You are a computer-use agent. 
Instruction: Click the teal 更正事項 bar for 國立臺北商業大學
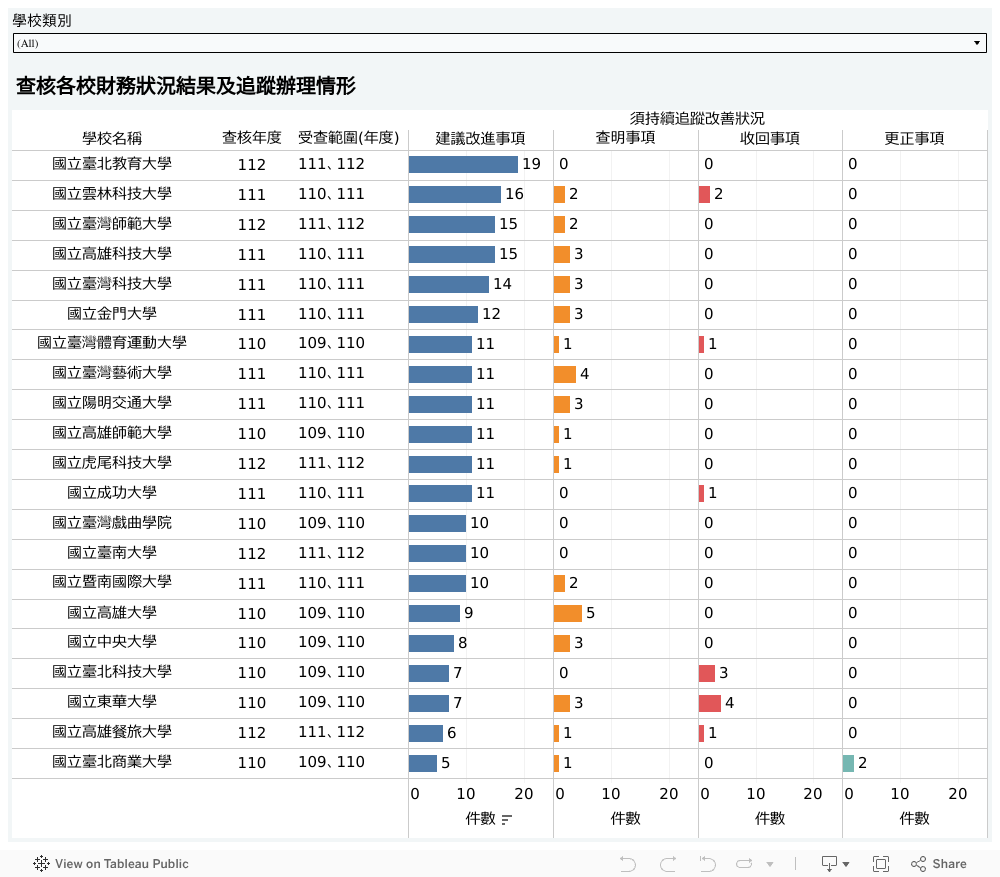point(848,763)
